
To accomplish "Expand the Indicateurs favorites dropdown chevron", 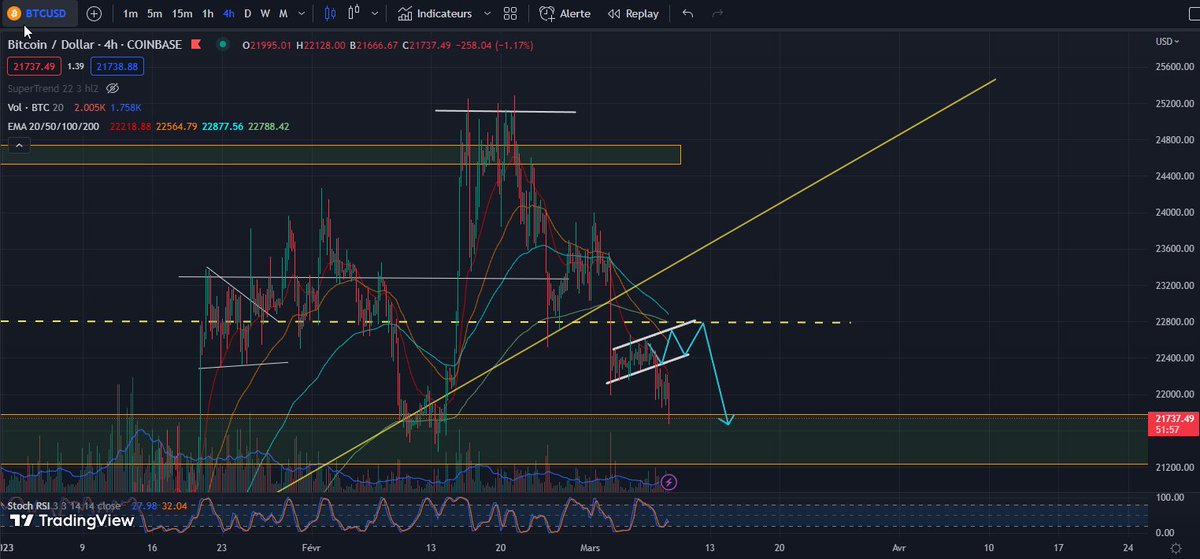I will click(487, 14).
